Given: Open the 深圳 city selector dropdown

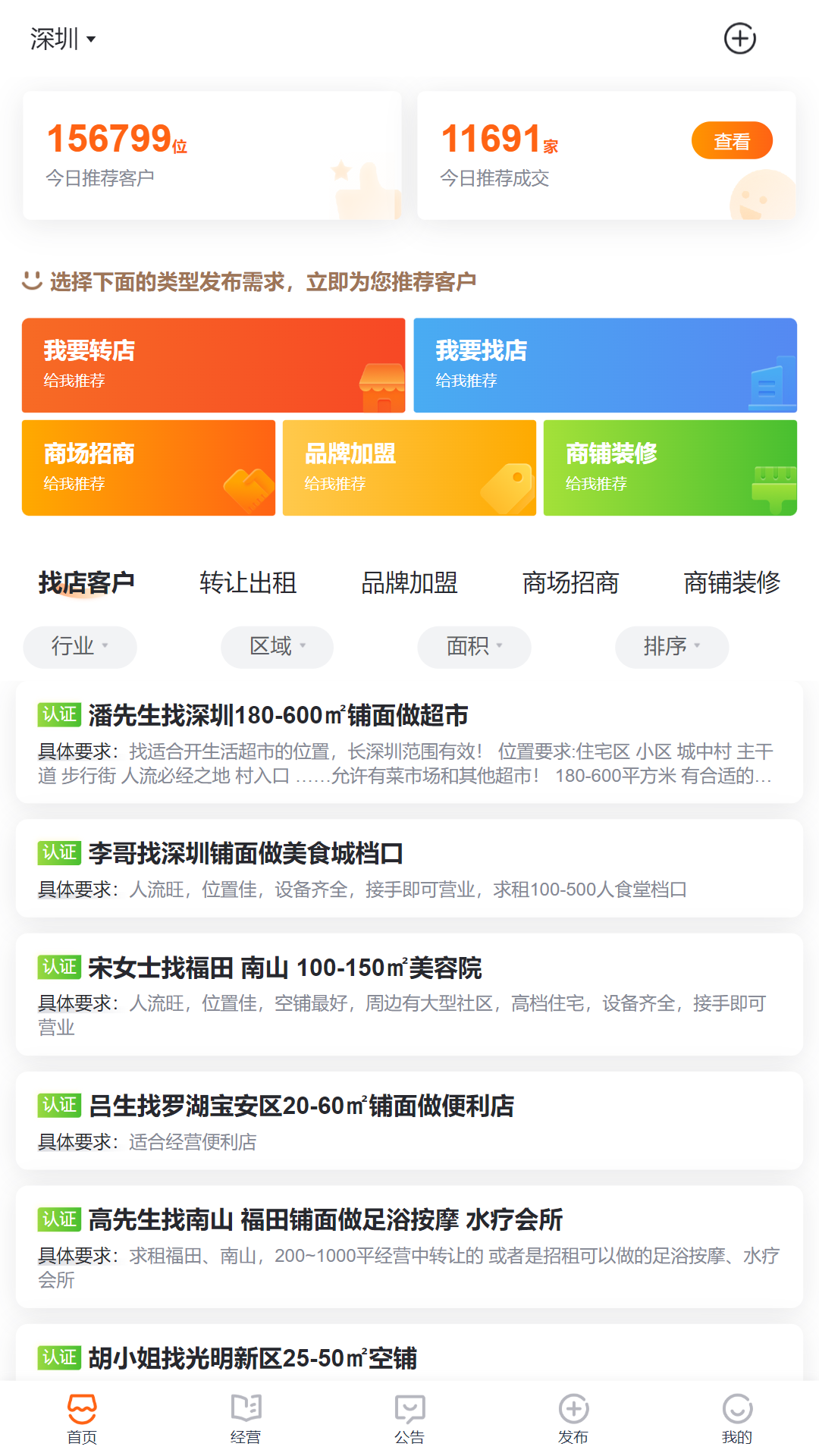Looking at the screenshot, I should tap(63, 39).
